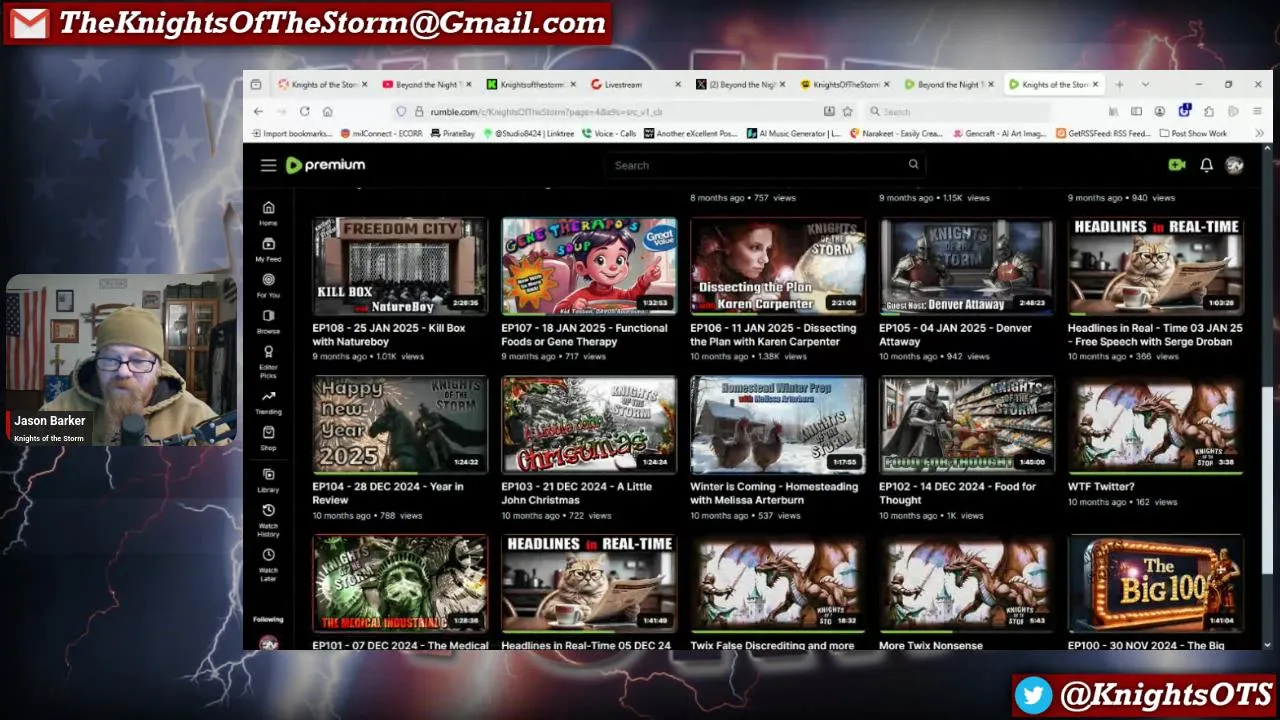Open EP105 - Denver Attaway title link
The height and width of the screenshot is (720, 1280).
tap(955, 335)
